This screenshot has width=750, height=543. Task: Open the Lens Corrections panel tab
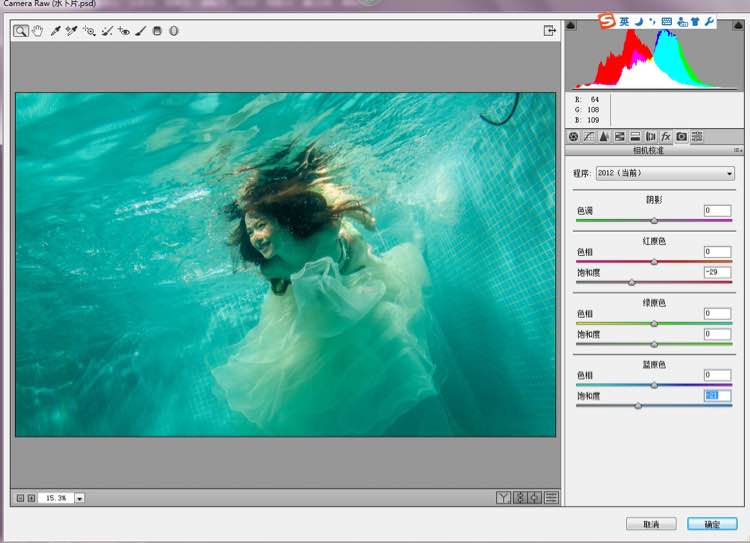click(x=651, y=137)
